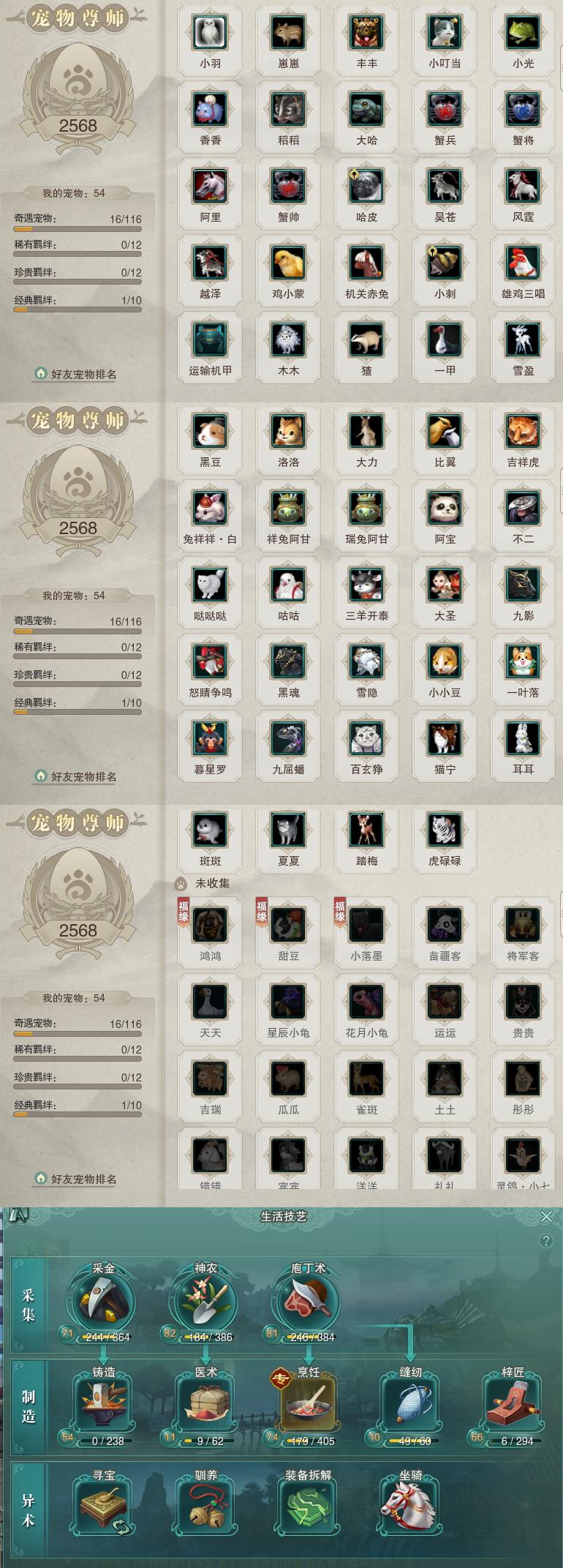Viewport: 563px width, 1568px height.
Task: Open the 阿宝 panda pet icon
Action: click(445, 508)
